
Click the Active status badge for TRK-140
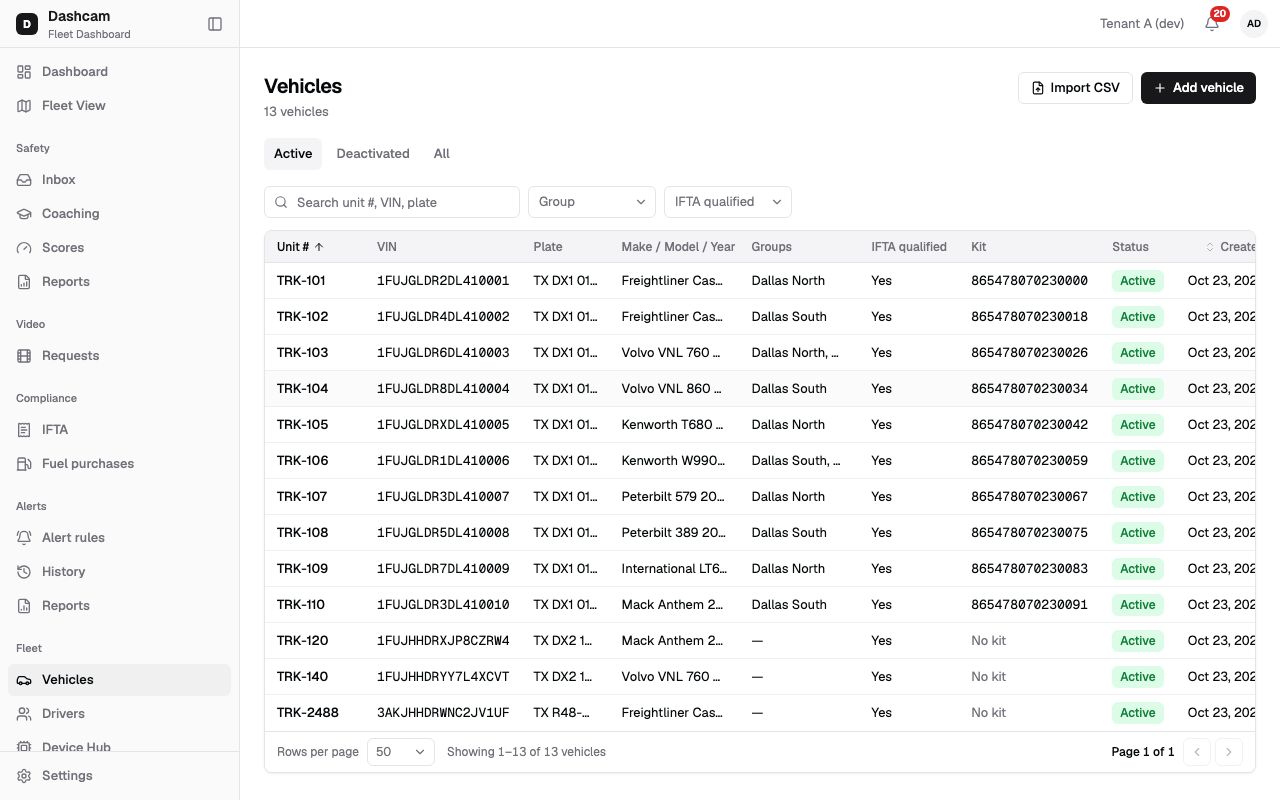click(x=1138, y=677)
